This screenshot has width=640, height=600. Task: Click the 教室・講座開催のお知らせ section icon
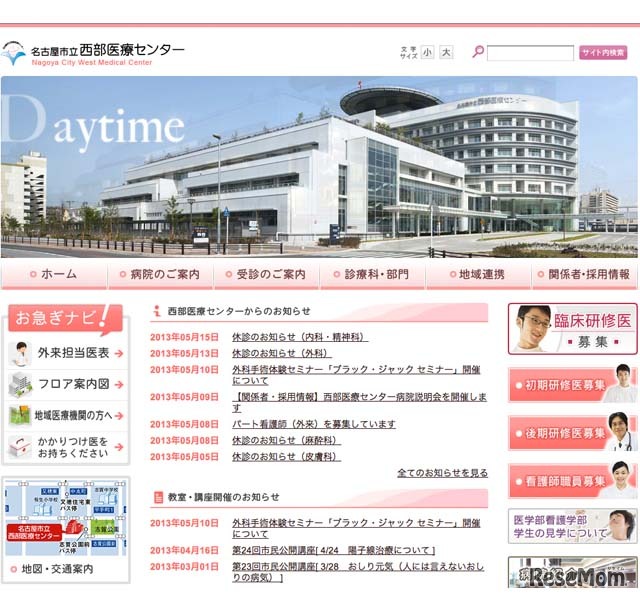157,497
